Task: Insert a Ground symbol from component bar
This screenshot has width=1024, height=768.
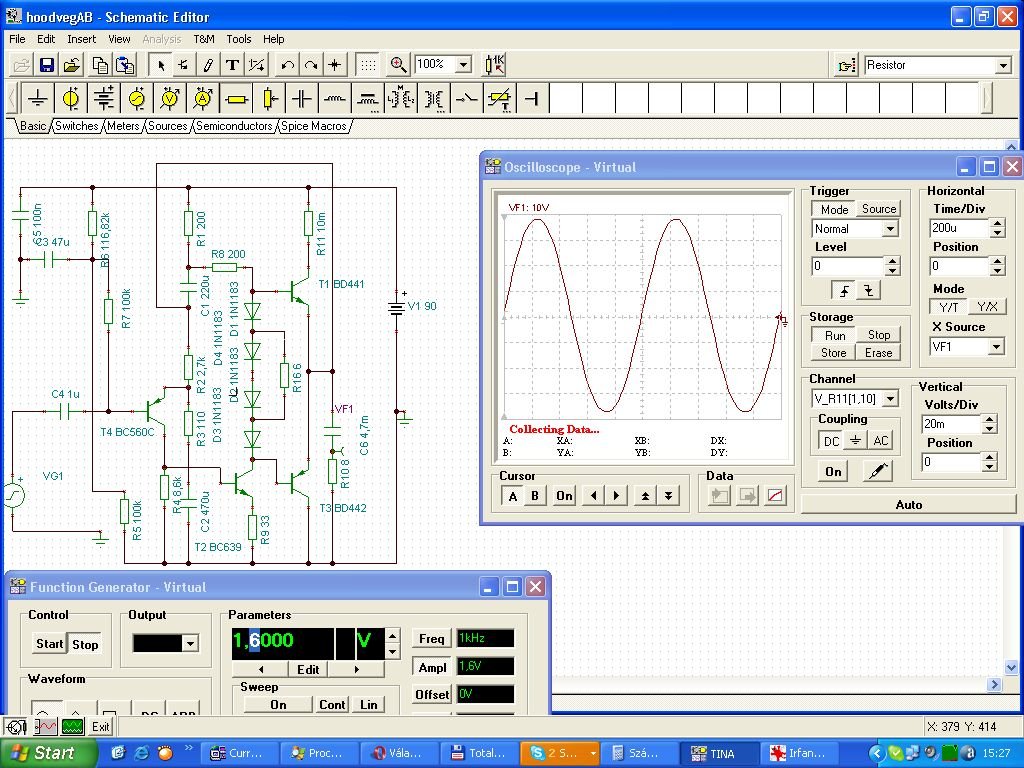Action: point(38,99)
